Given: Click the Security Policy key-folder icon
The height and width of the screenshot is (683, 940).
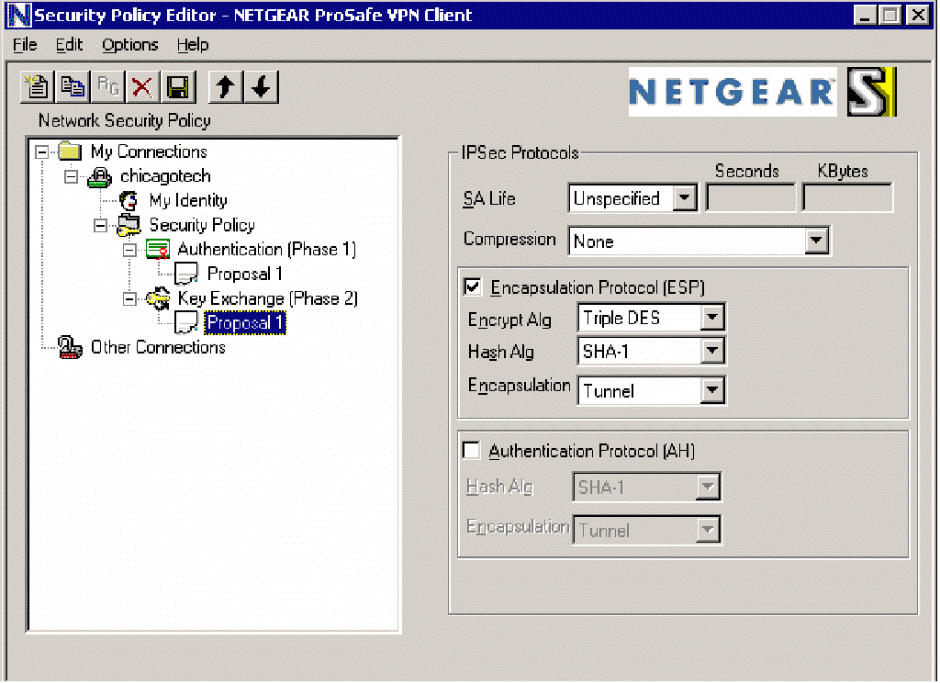Looking at the screenshot, I should (129, 225).
